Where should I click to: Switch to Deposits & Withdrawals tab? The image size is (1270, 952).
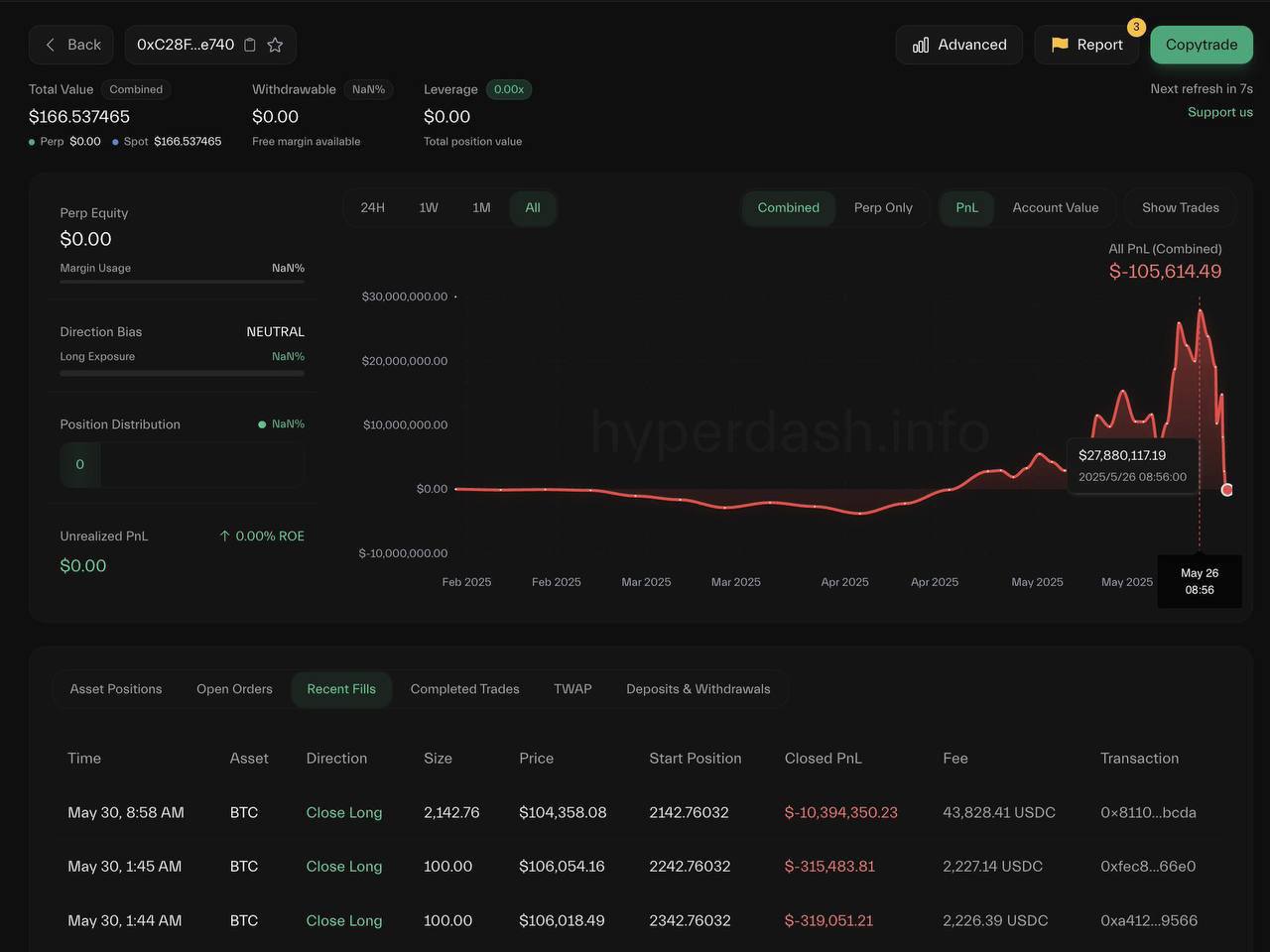[698, 689]
